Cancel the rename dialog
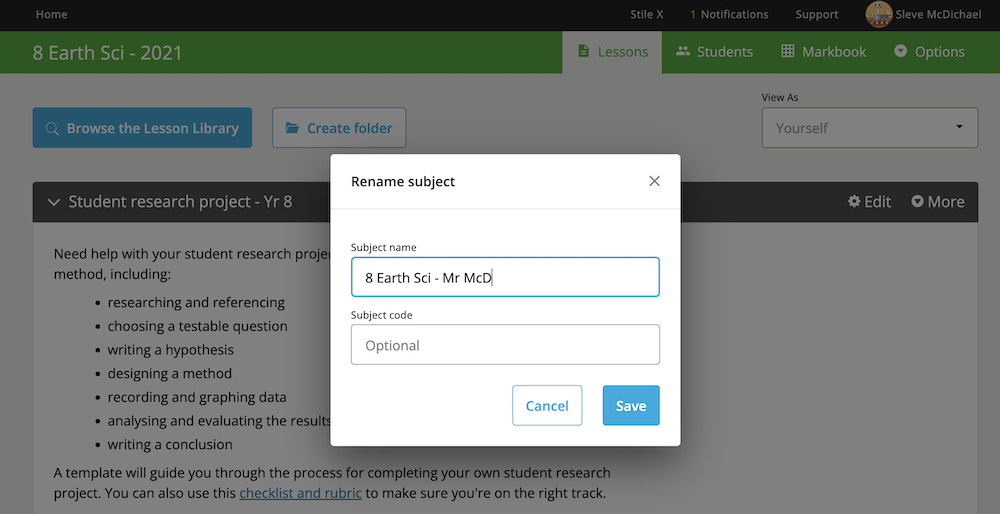Image resolution: width=1000 pixels, height=514 pixels. click(547, 406)
